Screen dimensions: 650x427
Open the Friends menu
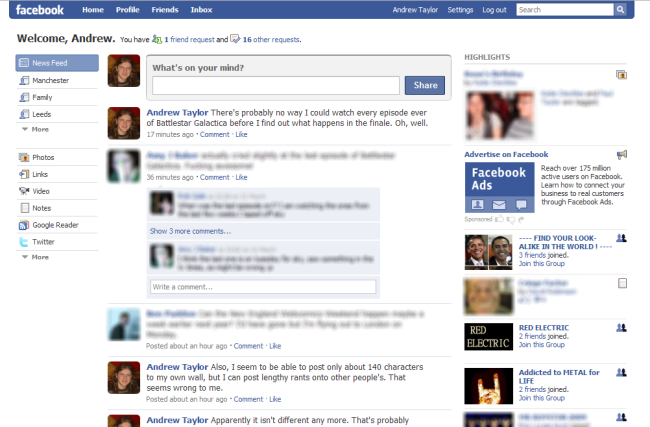[x=165, y=10]
